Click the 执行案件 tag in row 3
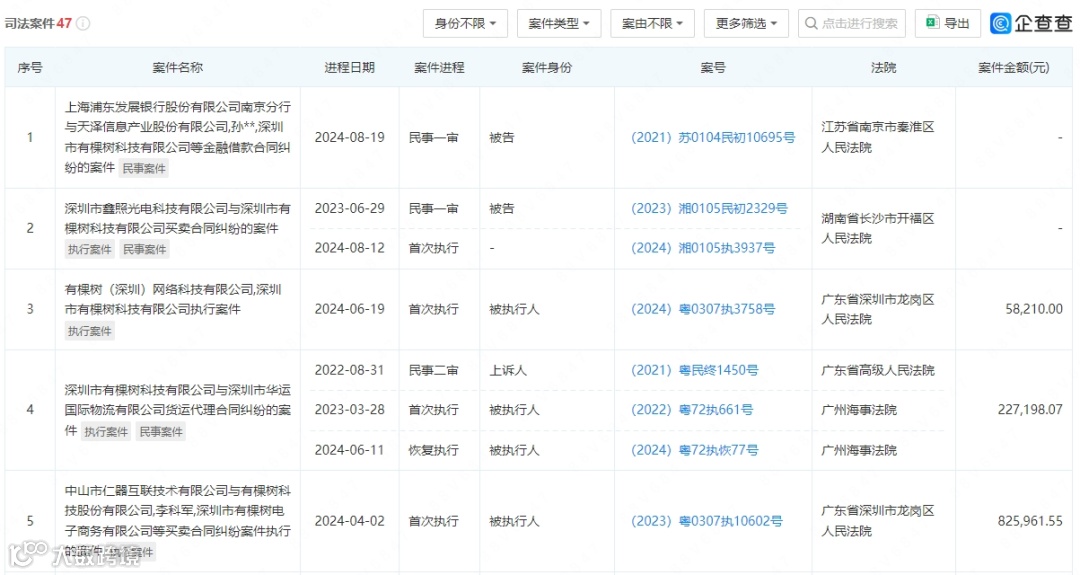The width and height of the screenshot is (1080, 575). [x=89, y=331]
